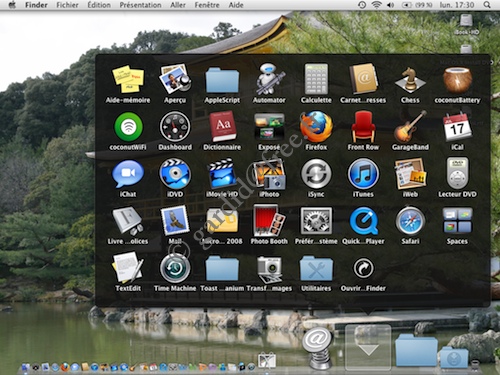The width and height of the screenshot is (500, 375).
Task: Open Préférences Système
Action: 316,221
